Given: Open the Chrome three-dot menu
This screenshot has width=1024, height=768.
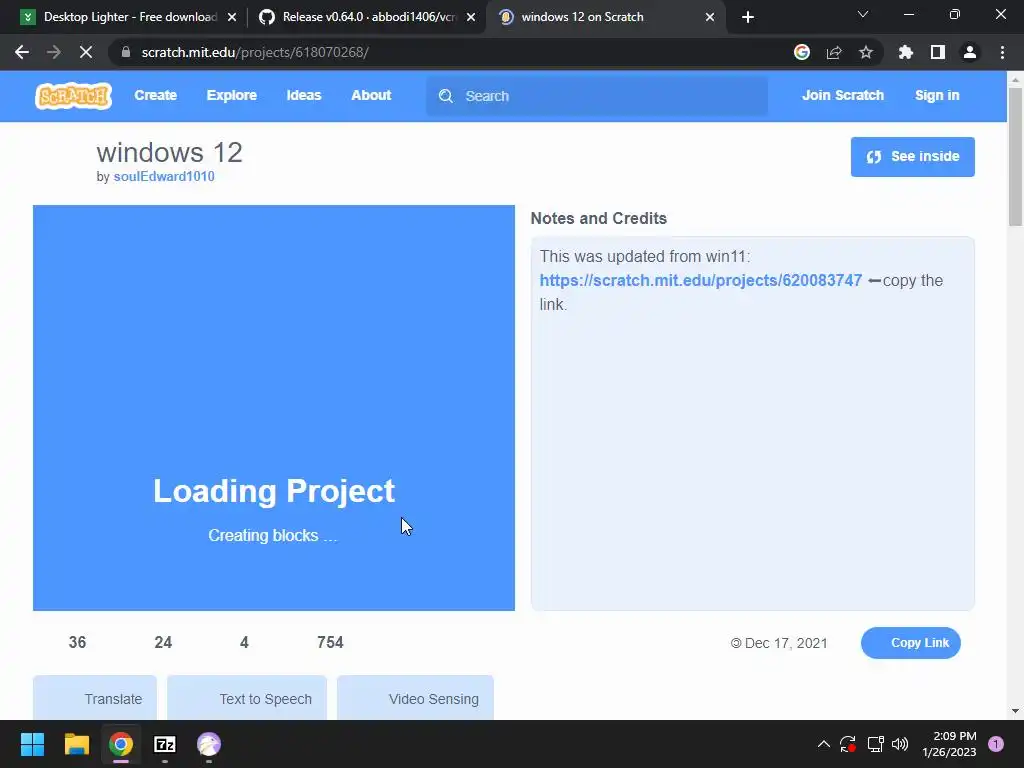Looking at the screenshot, I should (x=1002, y=52).
